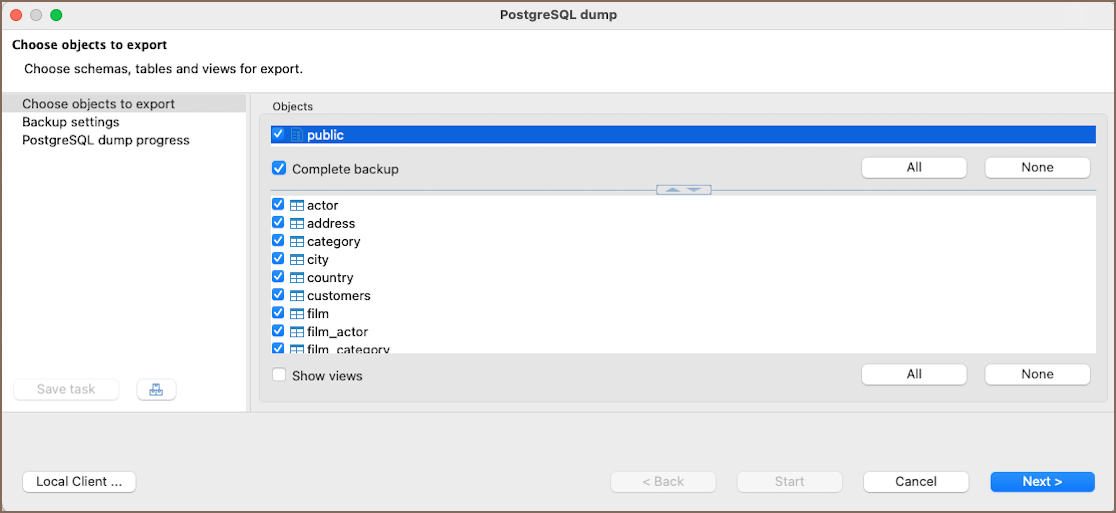Click the public schema icon
The image size is (1116, 513).
point(297,135)
